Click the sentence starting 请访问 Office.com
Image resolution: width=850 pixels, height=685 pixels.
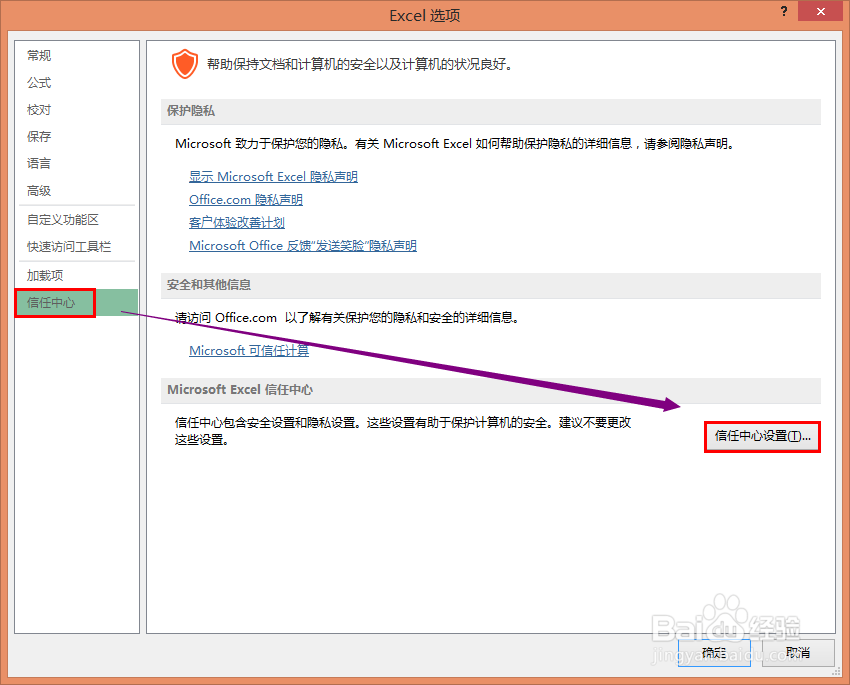[347, 318]
